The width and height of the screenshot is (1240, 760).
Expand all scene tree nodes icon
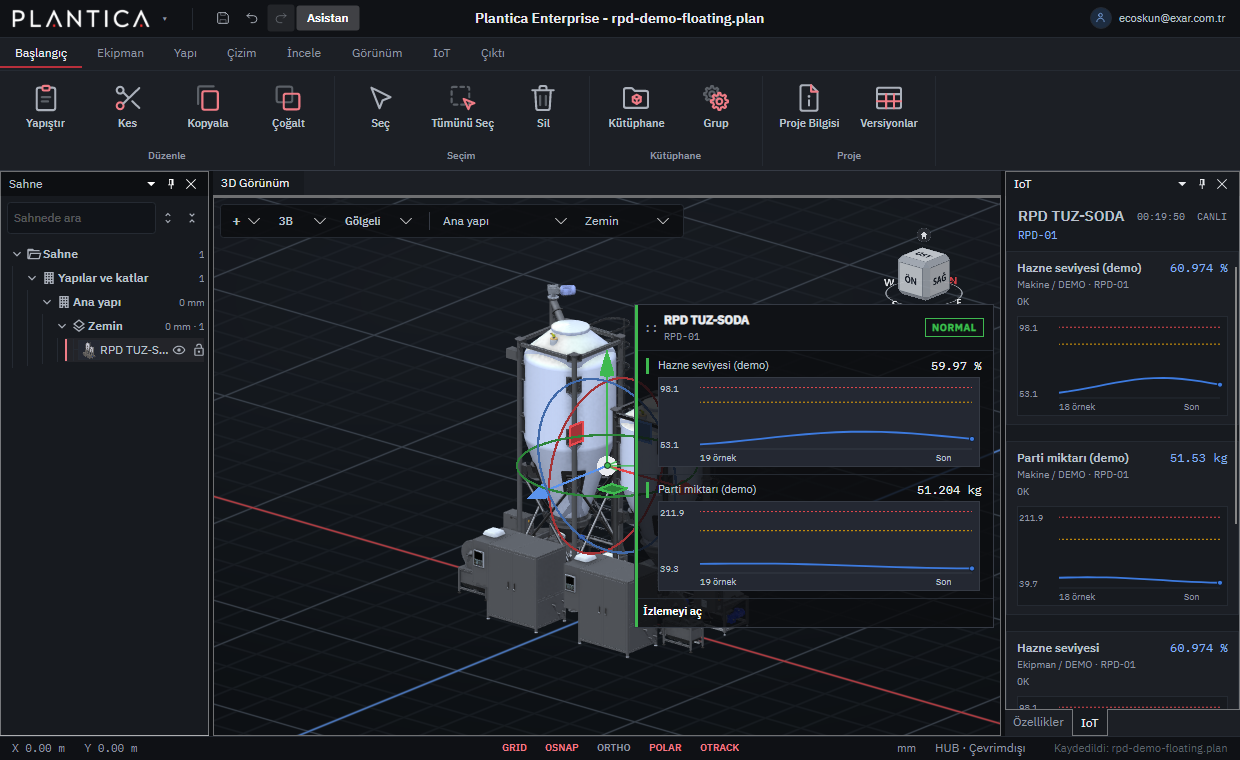(168, 218)
